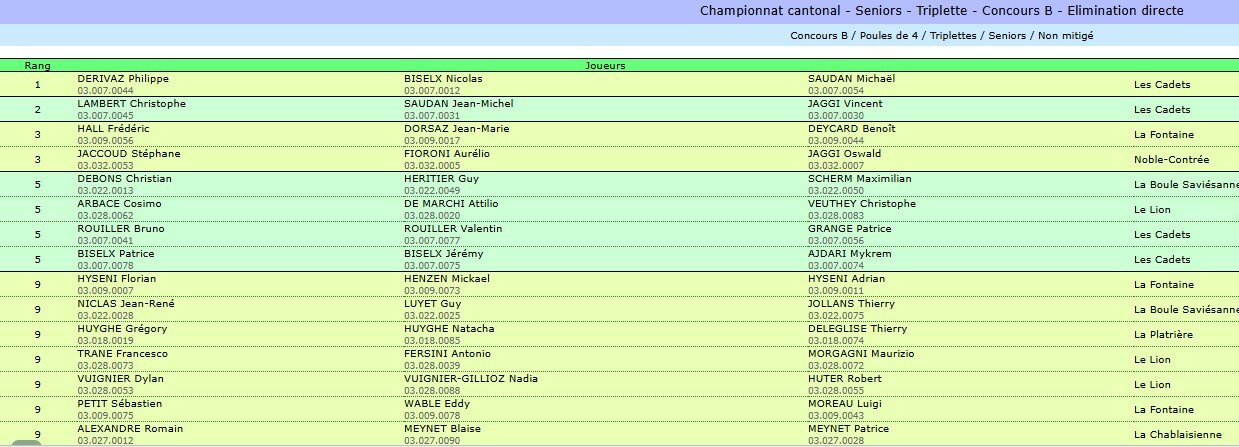Select player HERITIER Guy
Viewport: 1239px width, 447px height.
click(433, 178)
